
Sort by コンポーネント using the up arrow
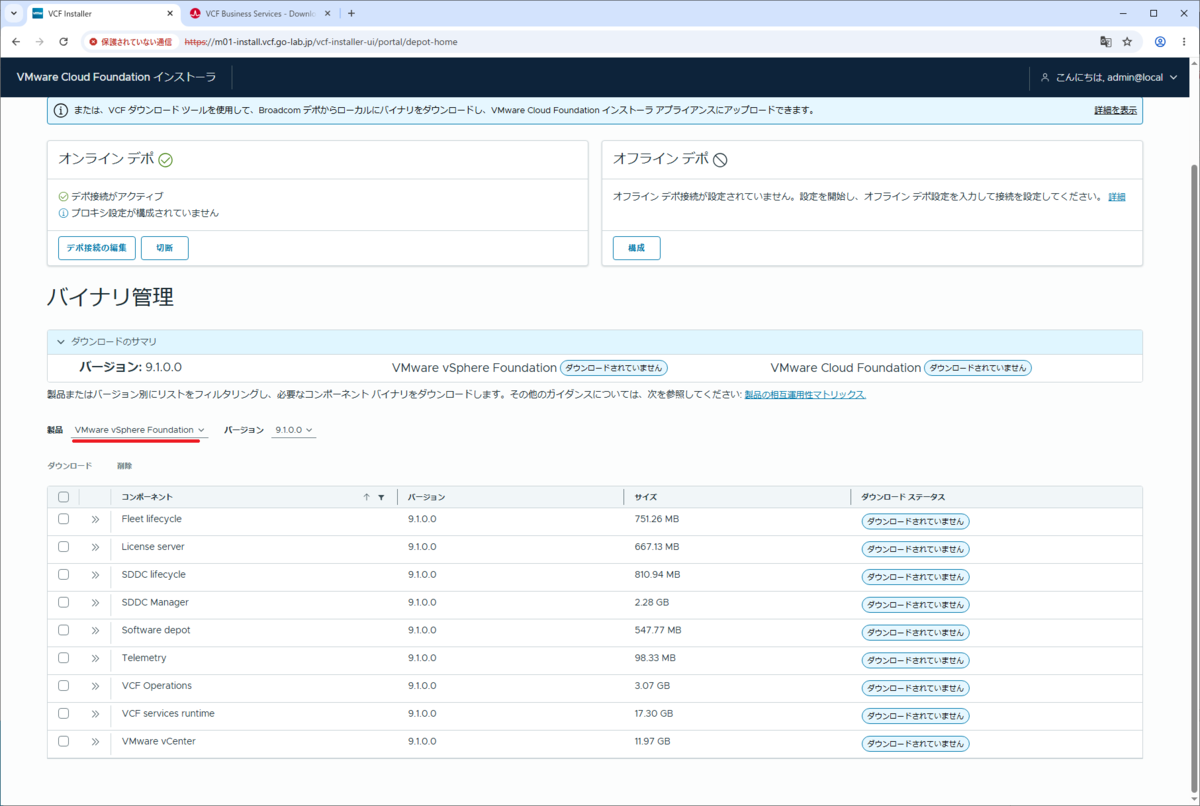(367, 497)
